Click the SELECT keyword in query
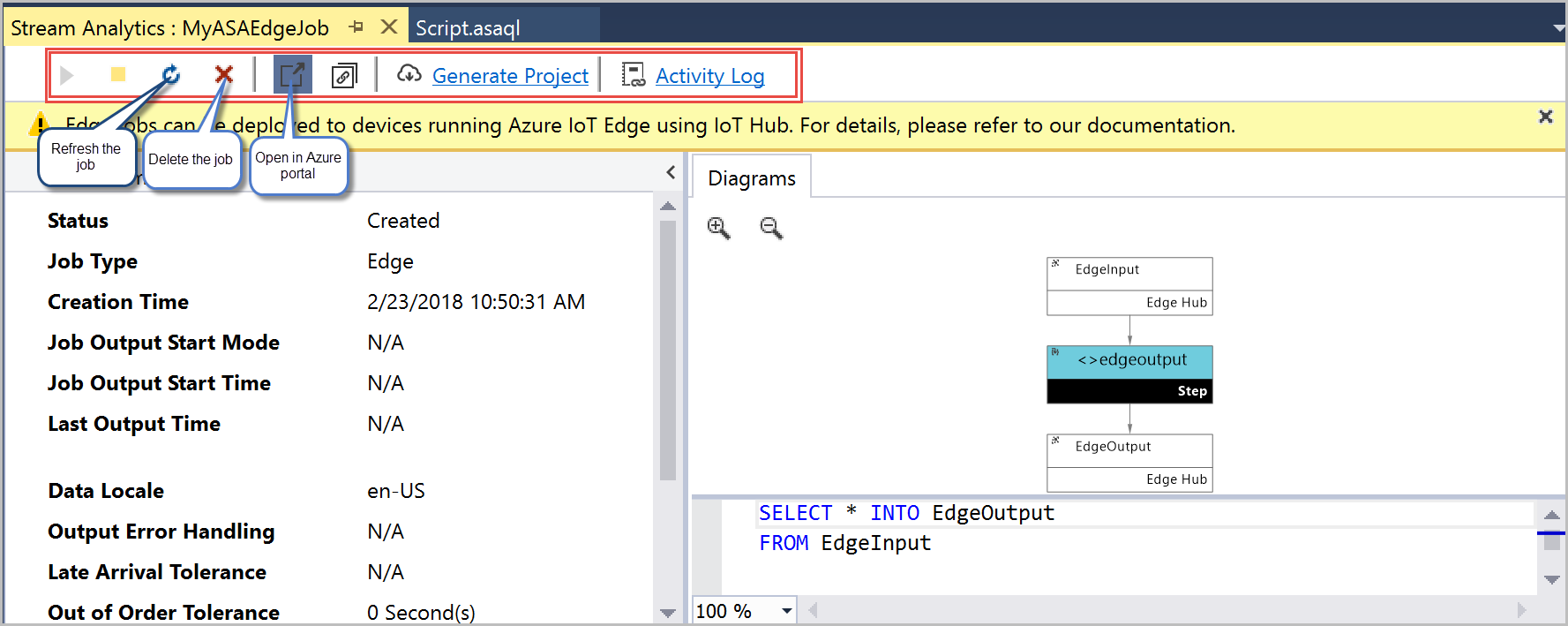1568x626 pixels. (795, 513)
